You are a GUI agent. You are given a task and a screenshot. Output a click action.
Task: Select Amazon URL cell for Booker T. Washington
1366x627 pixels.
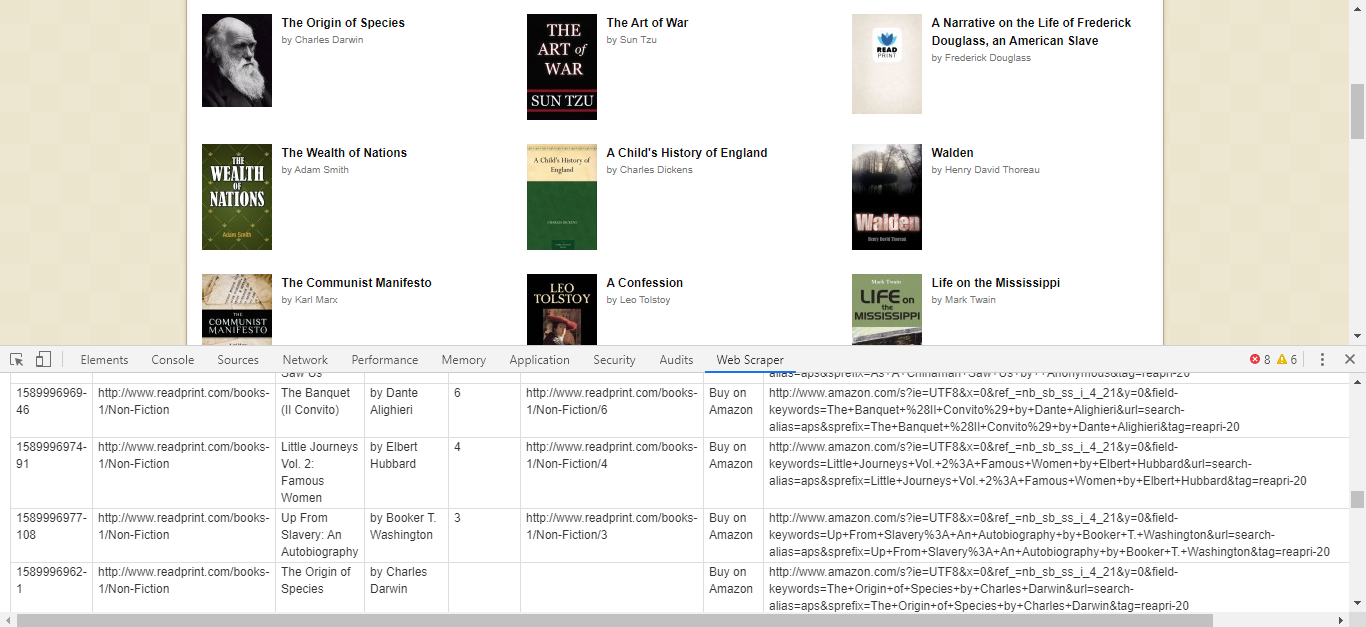1056,535
